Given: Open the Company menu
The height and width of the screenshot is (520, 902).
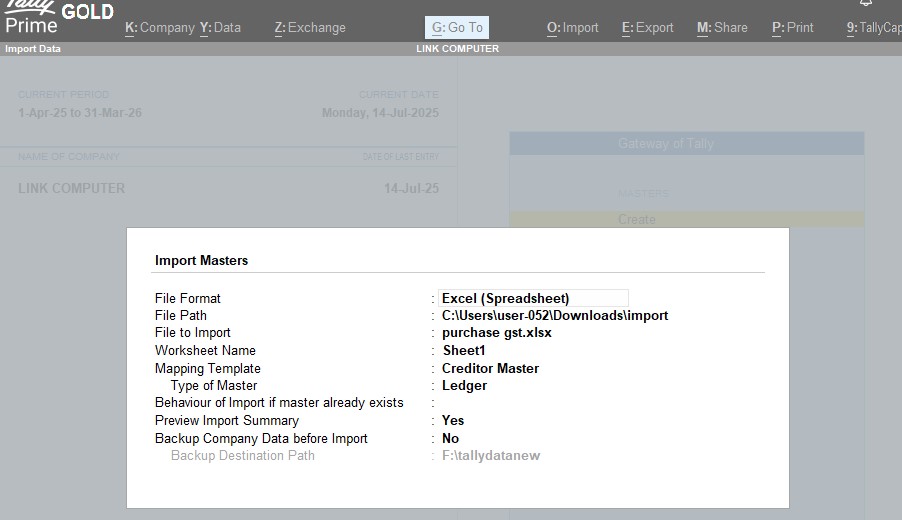Looking at the screenshot, I should (x=160, y=28).
